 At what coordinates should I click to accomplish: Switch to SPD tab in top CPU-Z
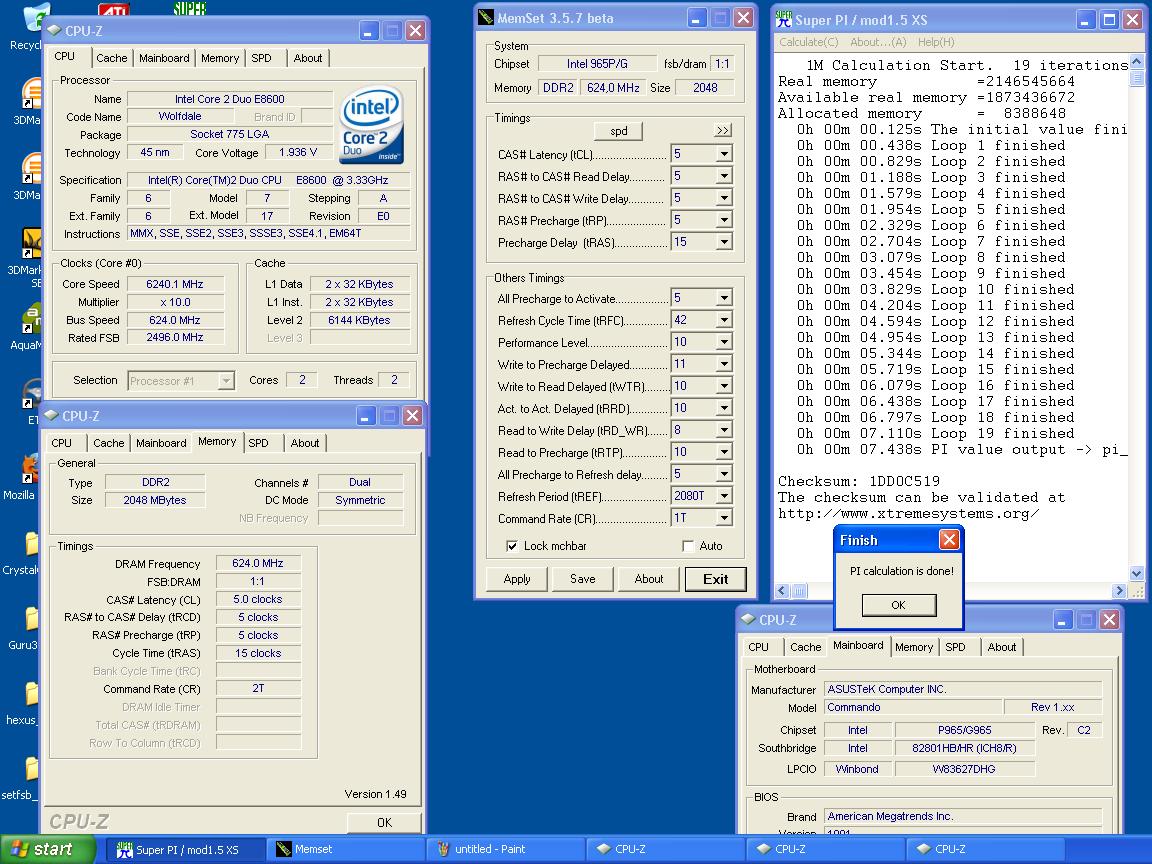262,58
